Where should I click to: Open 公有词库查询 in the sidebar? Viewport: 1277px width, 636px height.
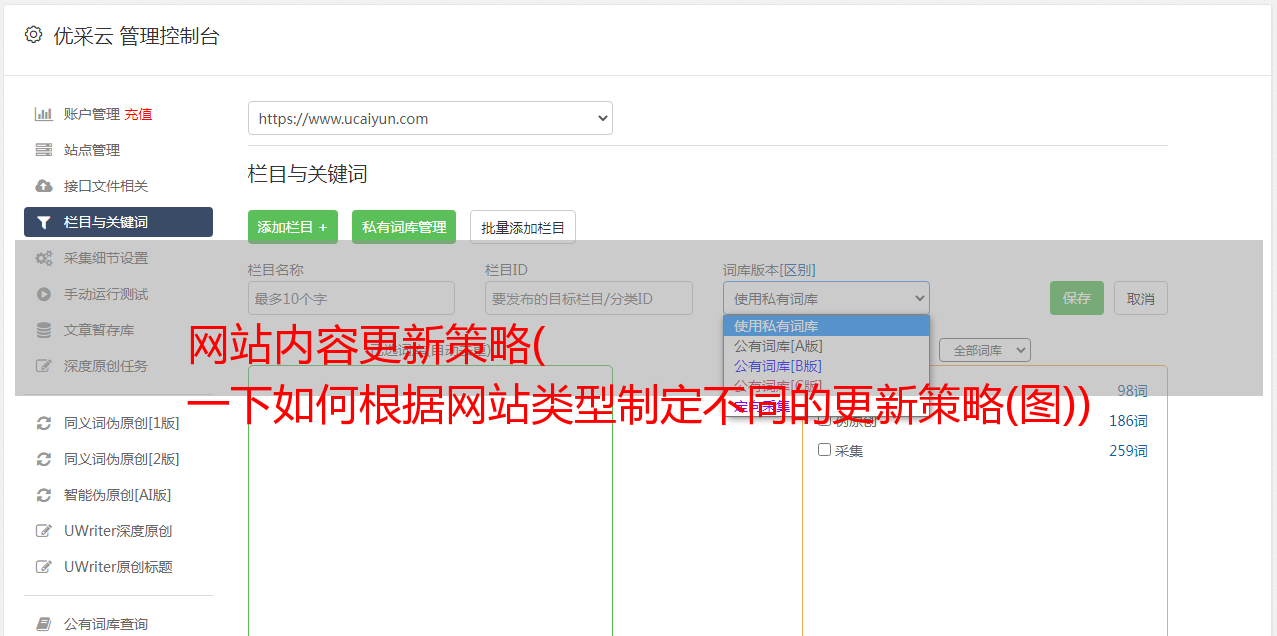point(106,624)
